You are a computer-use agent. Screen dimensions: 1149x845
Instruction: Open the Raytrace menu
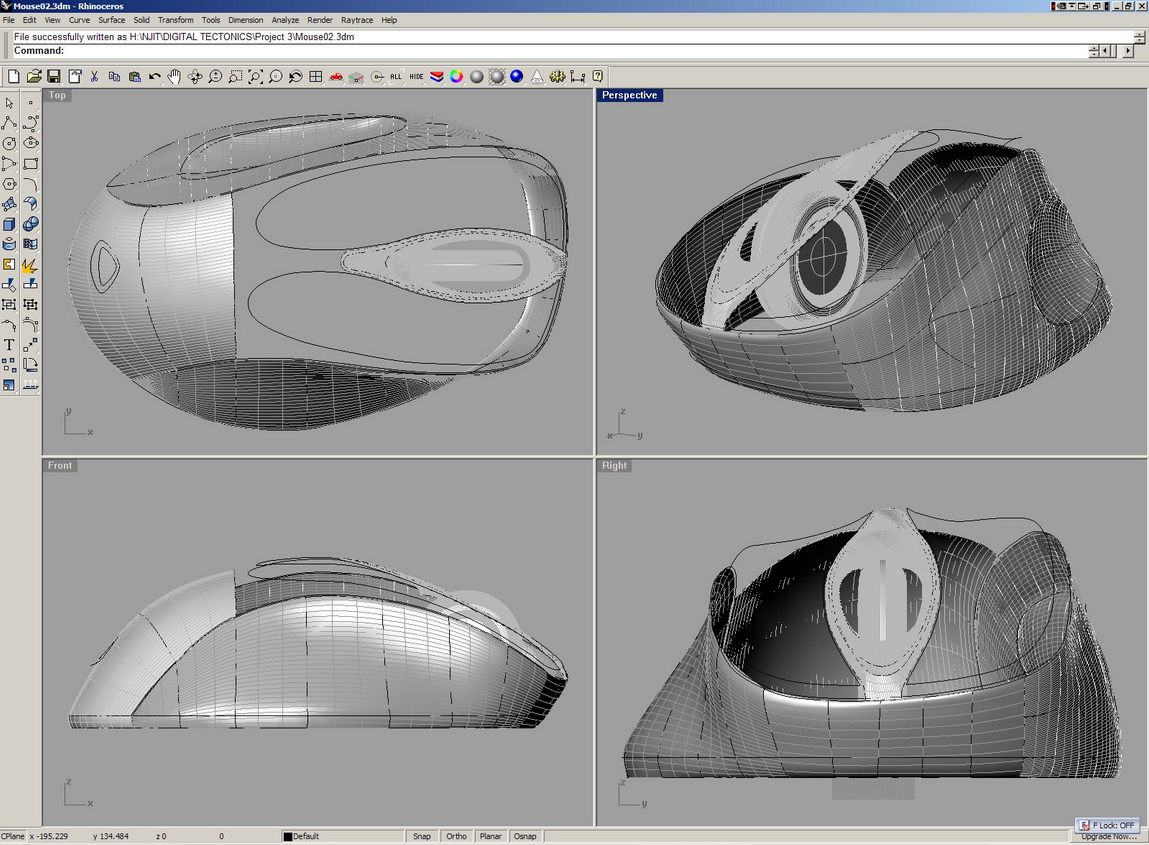(x=357, y=20)
